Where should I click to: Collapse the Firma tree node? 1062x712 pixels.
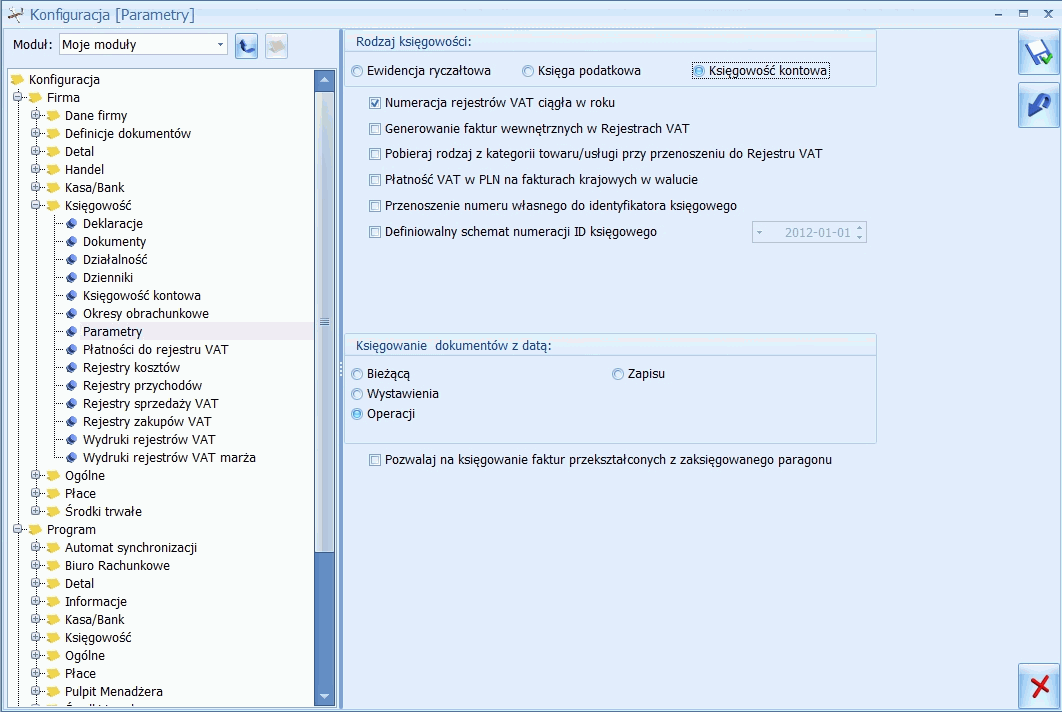click(x=18, y=97)
